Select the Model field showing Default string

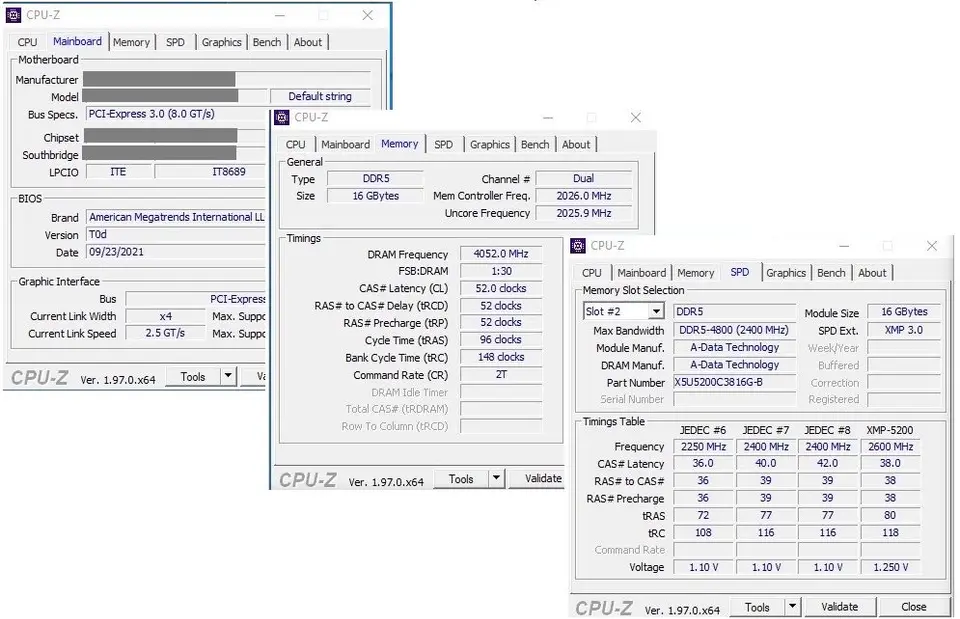[x=320, y=96]
